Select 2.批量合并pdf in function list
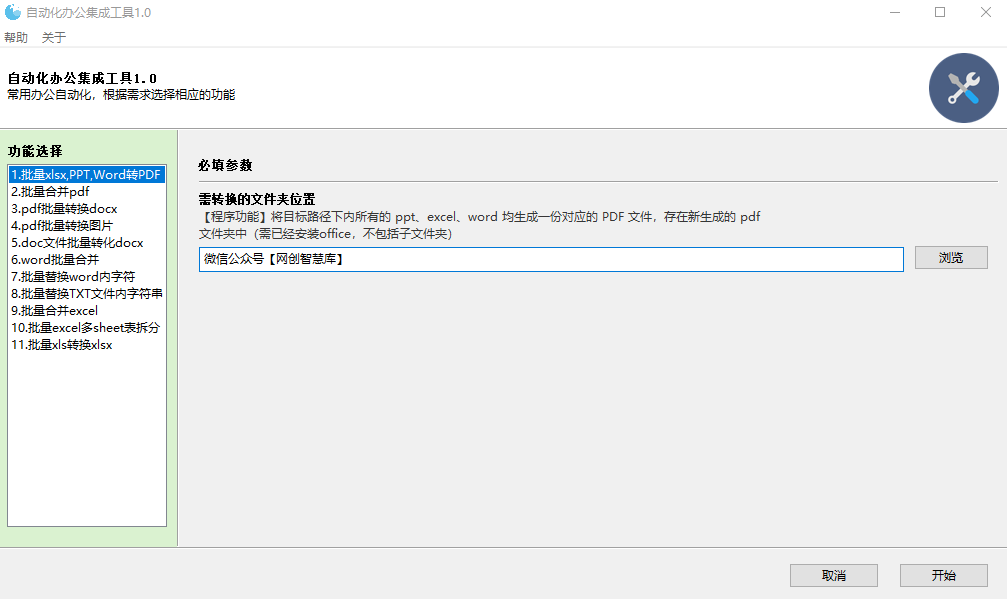Image resolution: width=1007 pixels, height=599 pixels. [87, 191]
